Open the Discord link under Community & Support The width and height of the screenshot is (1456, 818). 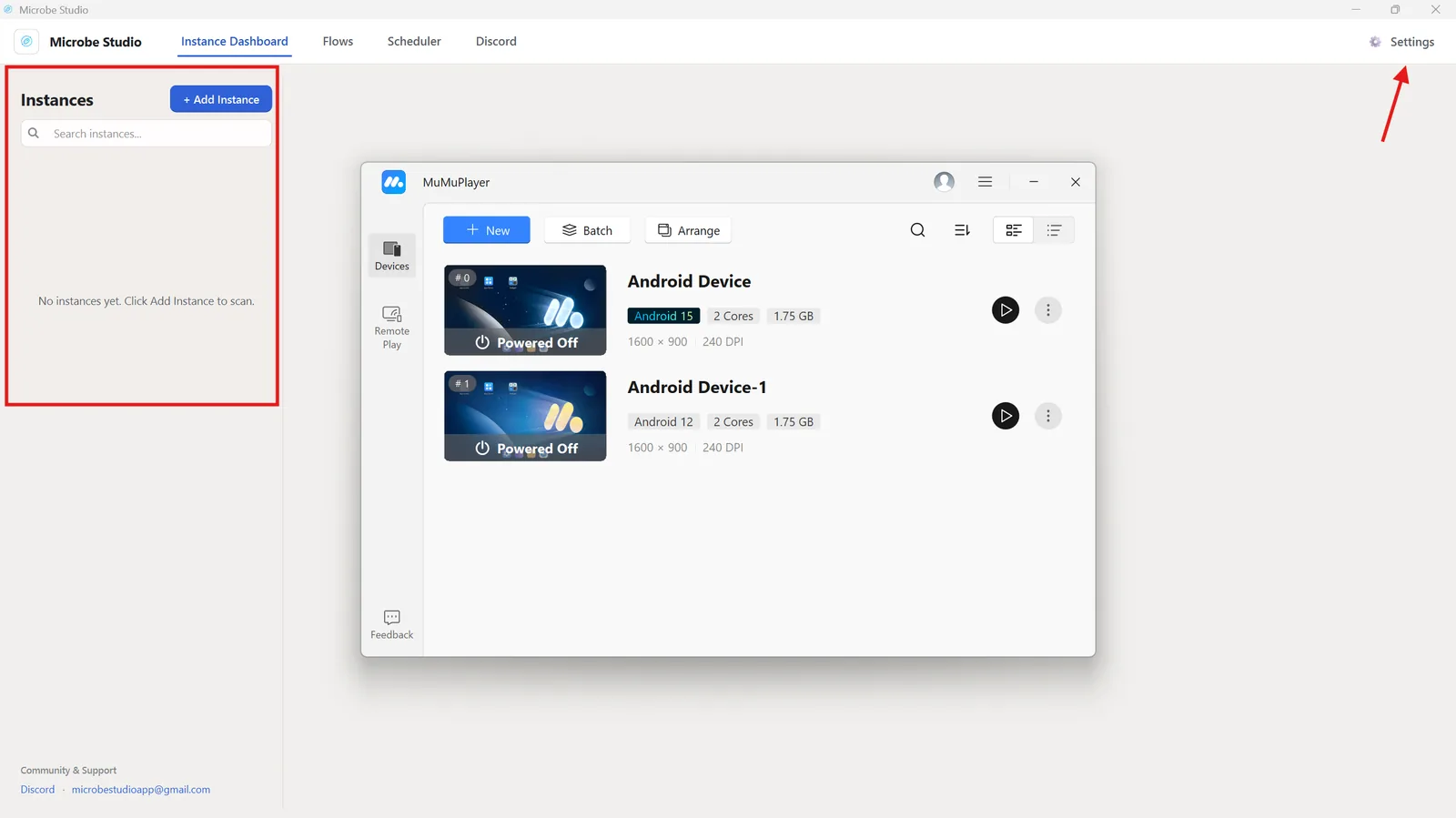(x=37, y=790)
